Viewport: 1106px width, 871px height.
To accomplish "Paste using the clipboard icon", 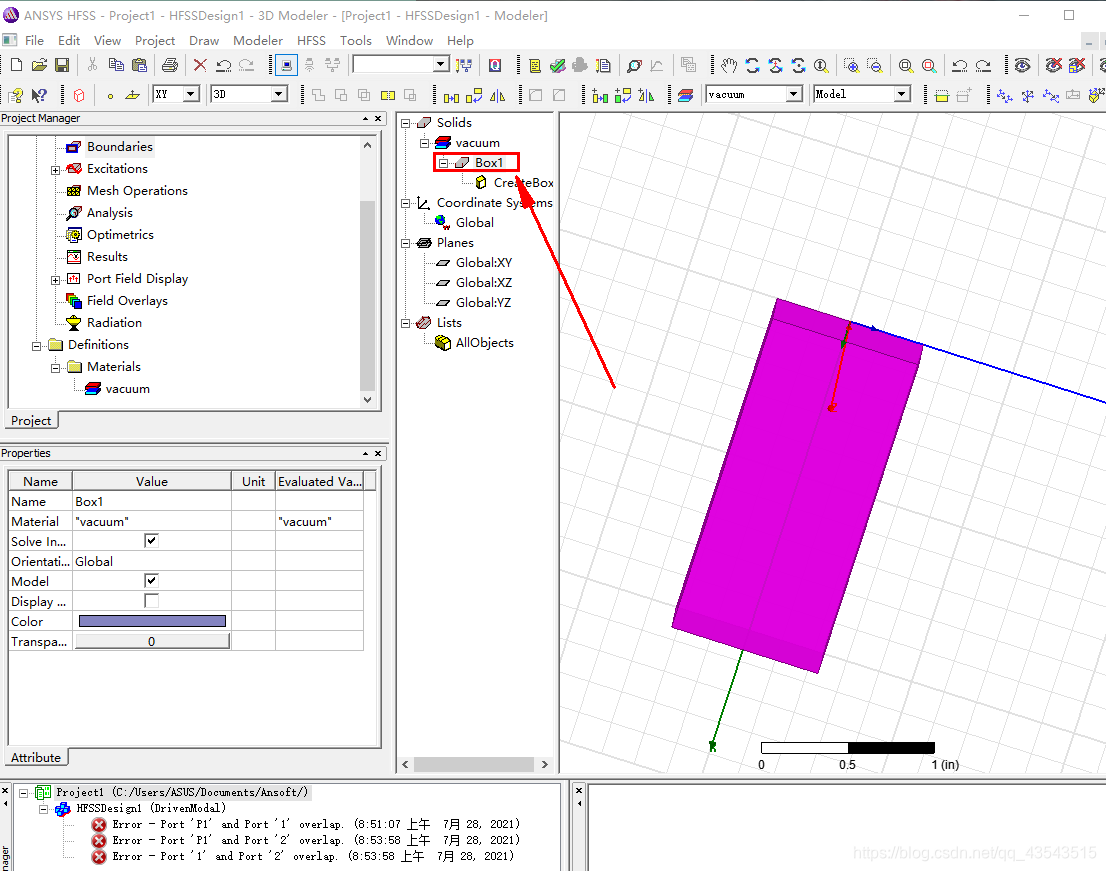I will 140,66.
